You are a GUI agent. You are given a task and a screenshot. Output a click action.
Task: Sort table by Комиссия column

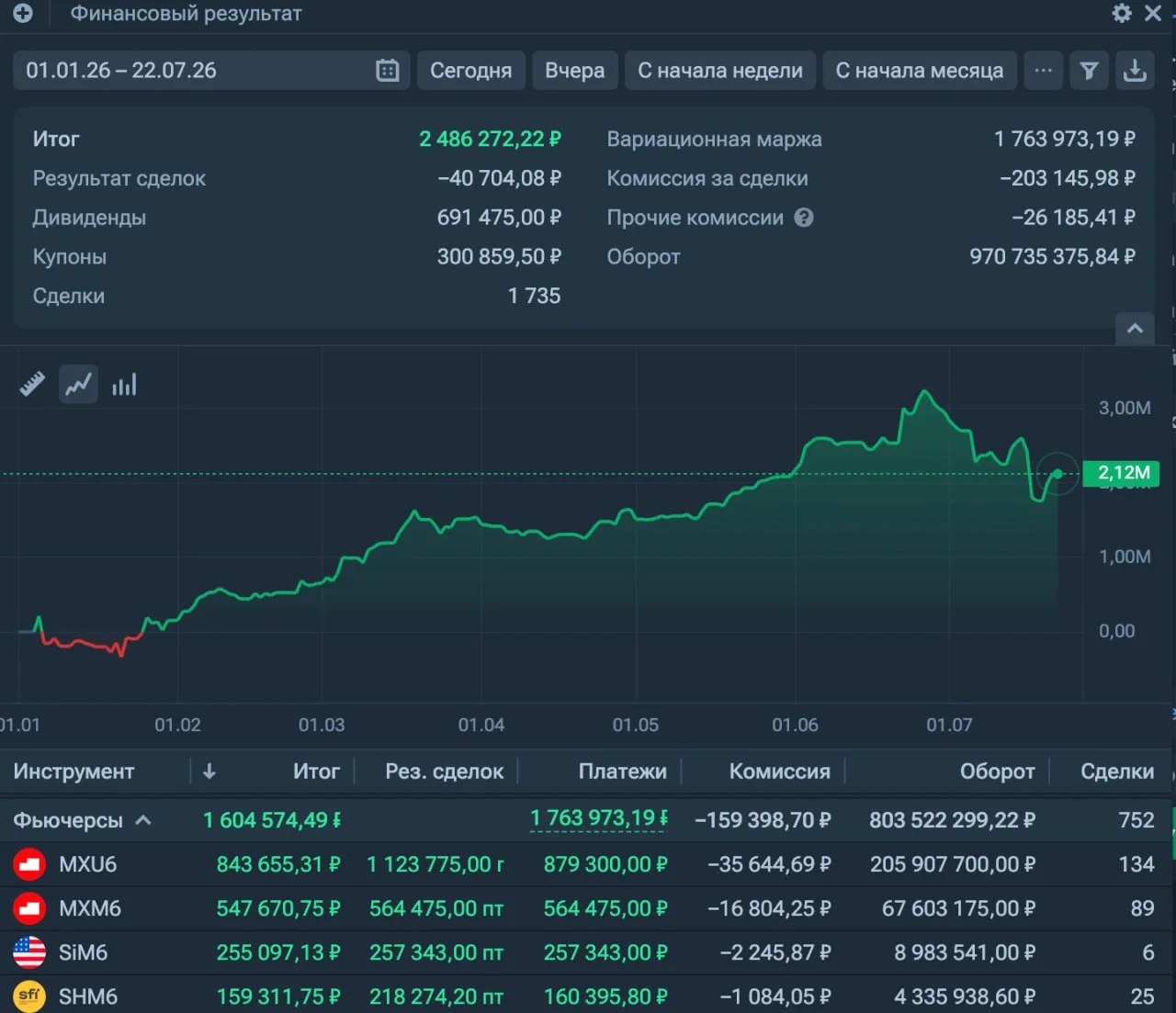point(779,771)
